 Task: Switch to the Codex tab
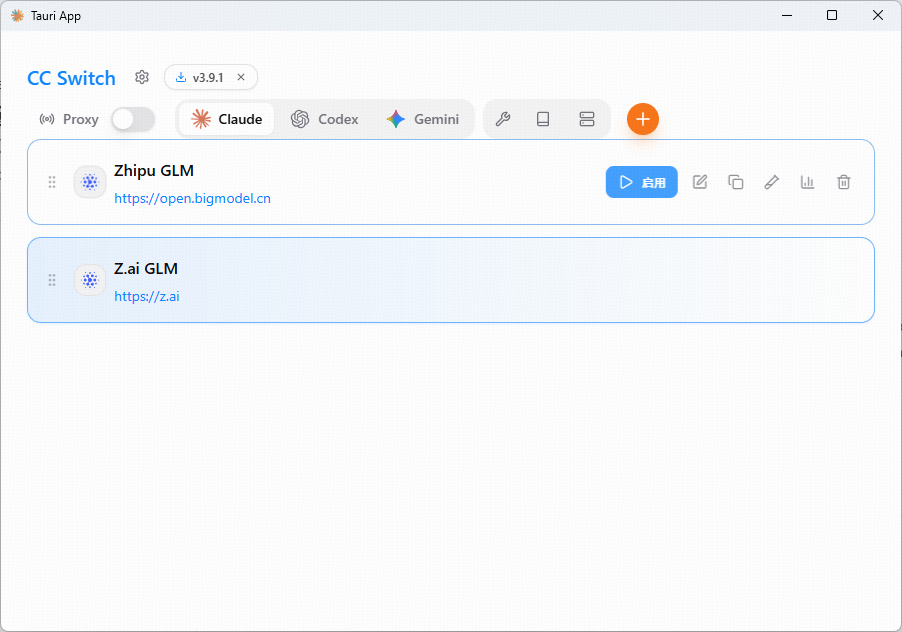point(325,119)
